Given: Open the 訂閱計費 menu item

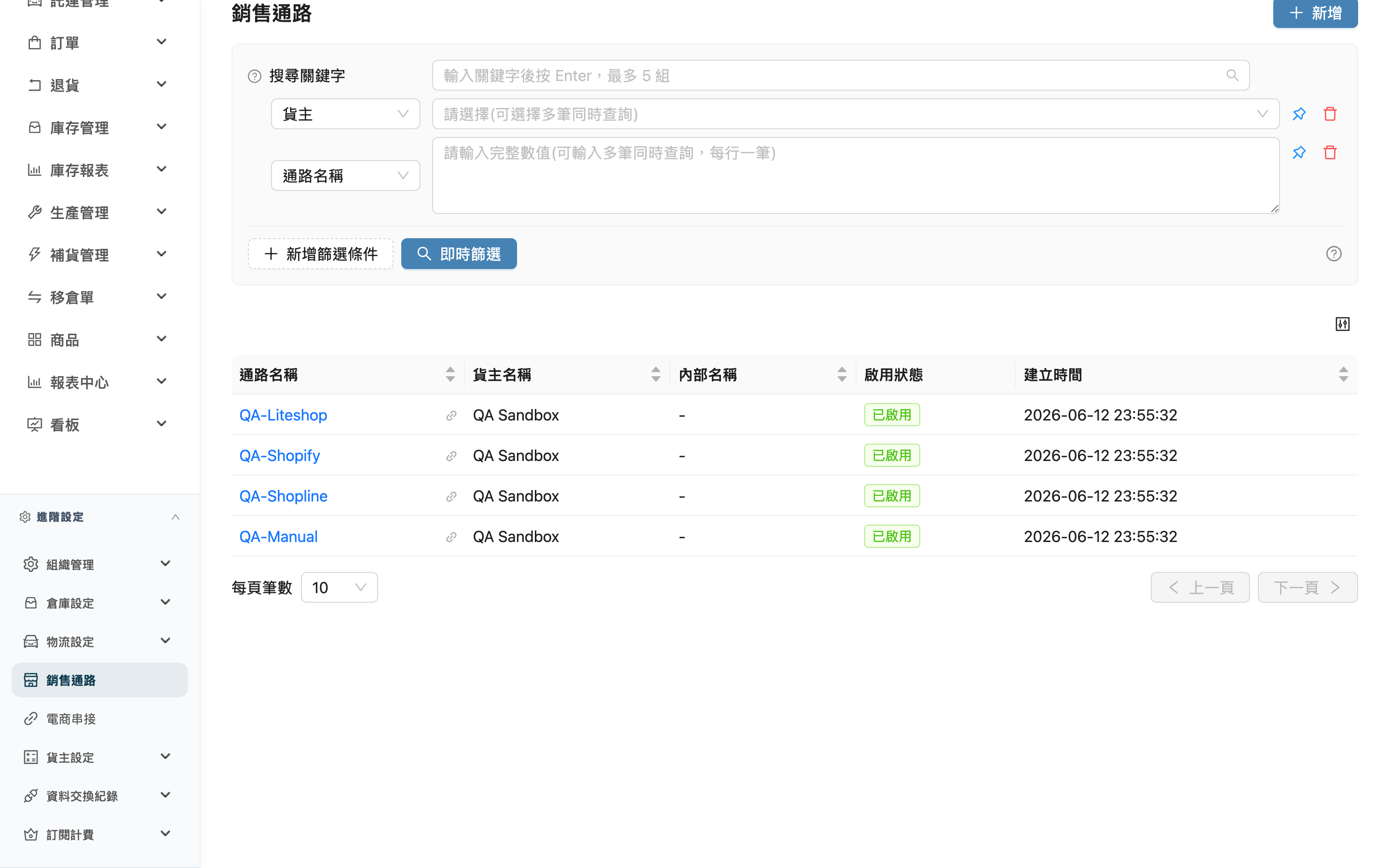Looking at the screenshot, I should (100, 834).
